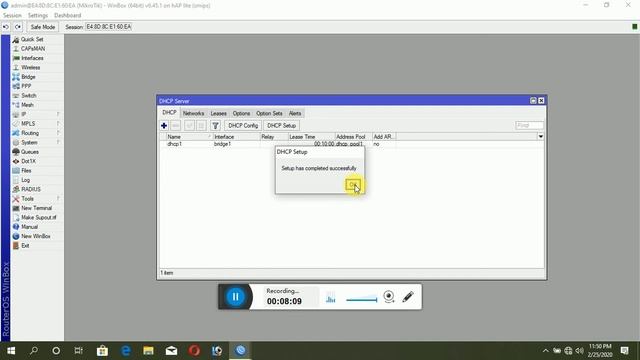Click Make Supout.rif
This screenshot has height=360, width=640.
tap(38, 218)
